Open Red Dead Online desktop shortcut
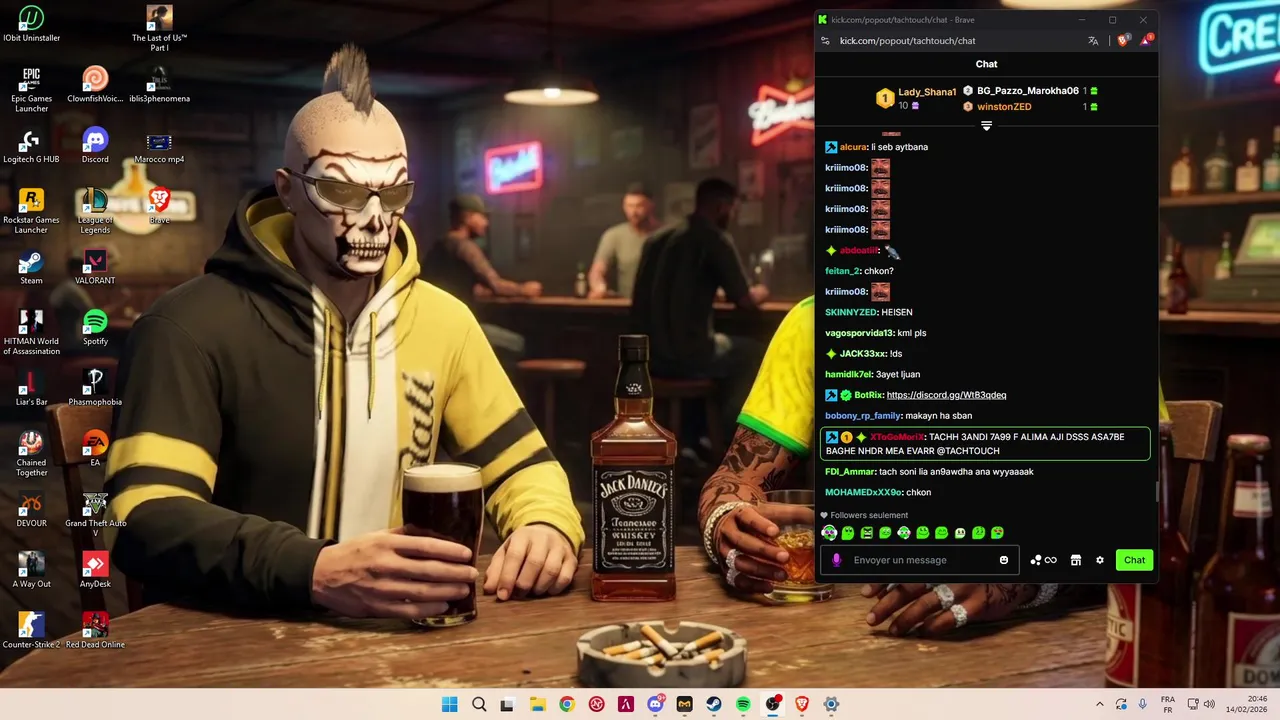This screenshot has height=720, width=1280. [x=95, y=631]
